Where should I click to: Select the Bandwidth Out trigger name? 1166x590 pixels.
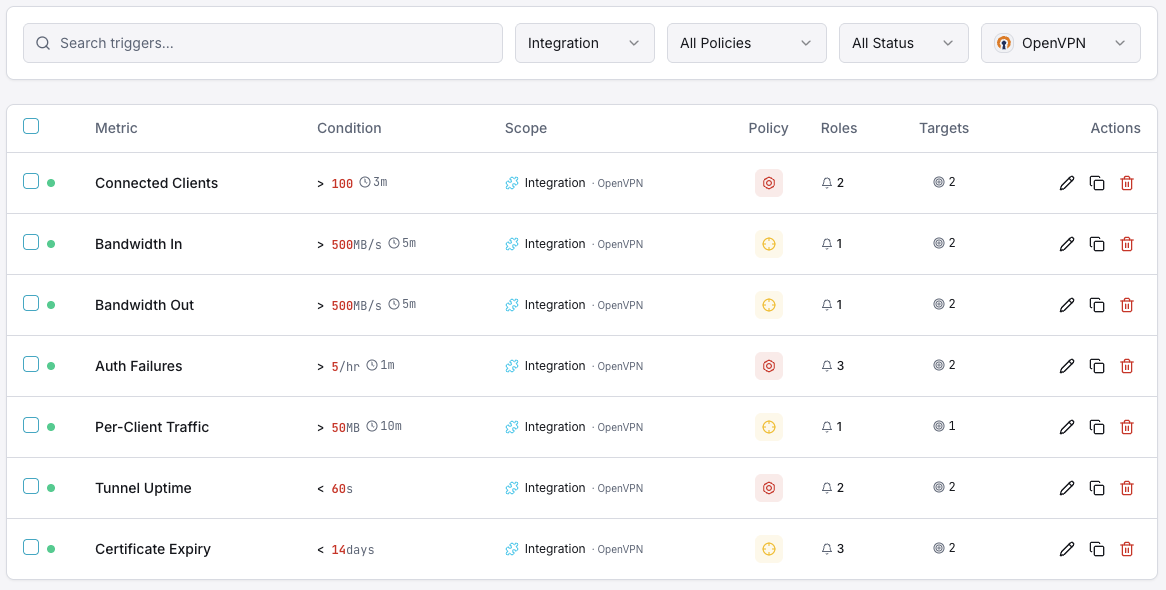(144, 305)
